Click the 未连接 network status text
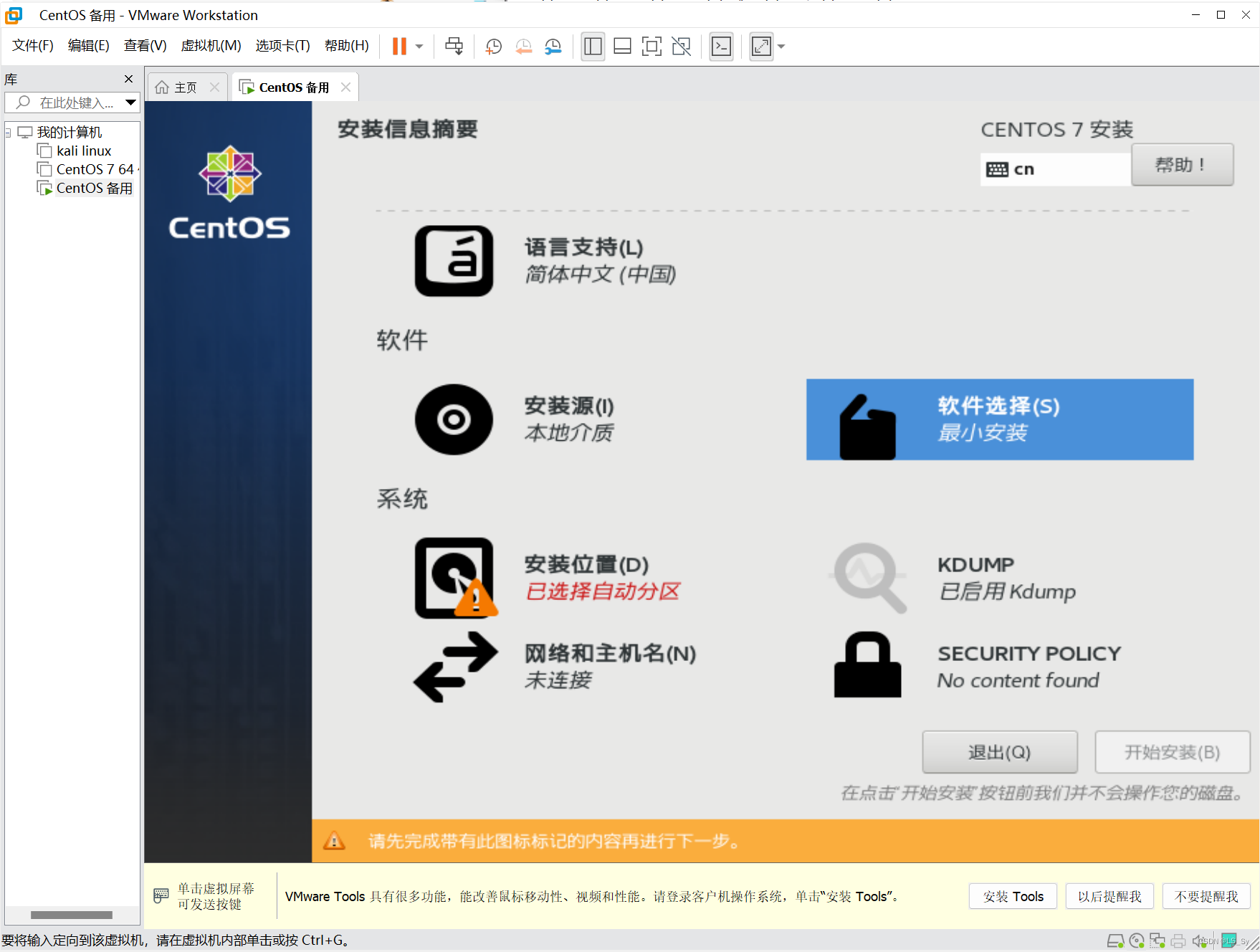 pos(558,680)
